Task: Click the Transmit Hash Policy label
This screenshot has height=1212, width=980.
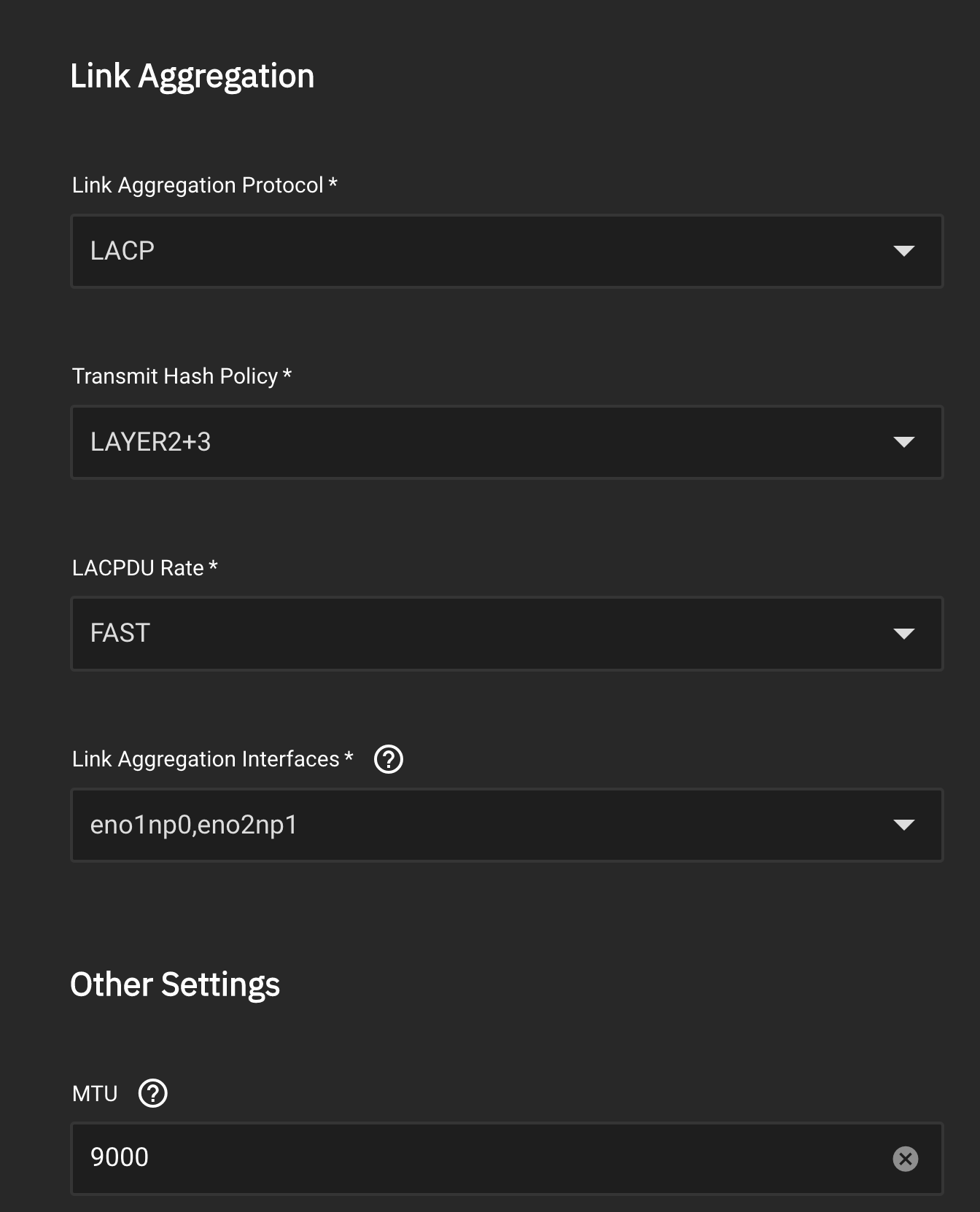Action: (x=175, y=376)
